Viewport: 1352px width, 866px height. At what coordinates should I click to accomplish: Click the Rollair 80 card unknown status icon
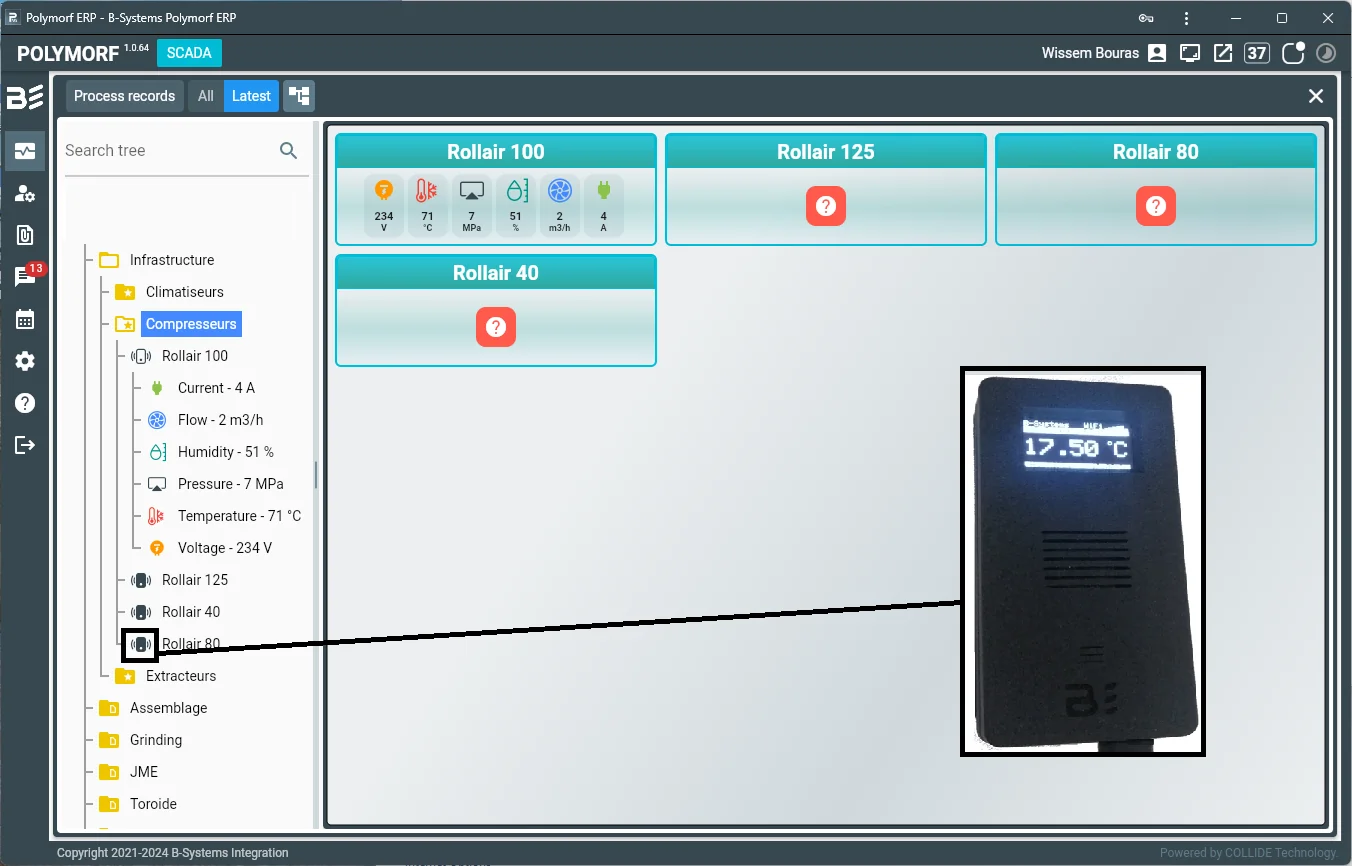[1156, 206]
